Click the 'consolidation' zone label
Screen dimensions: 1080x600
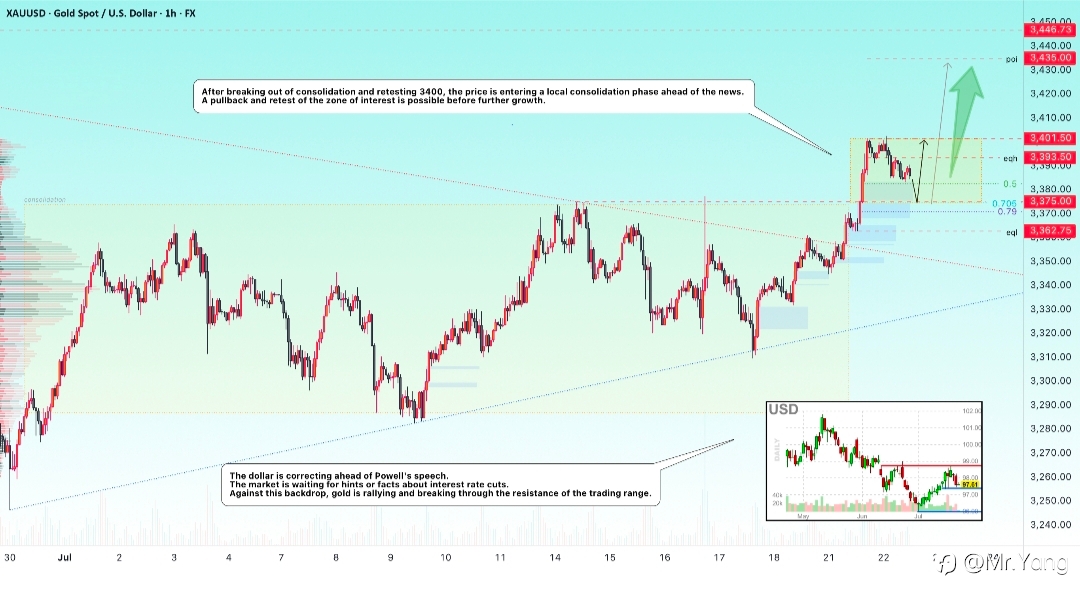tap(45, 200)
